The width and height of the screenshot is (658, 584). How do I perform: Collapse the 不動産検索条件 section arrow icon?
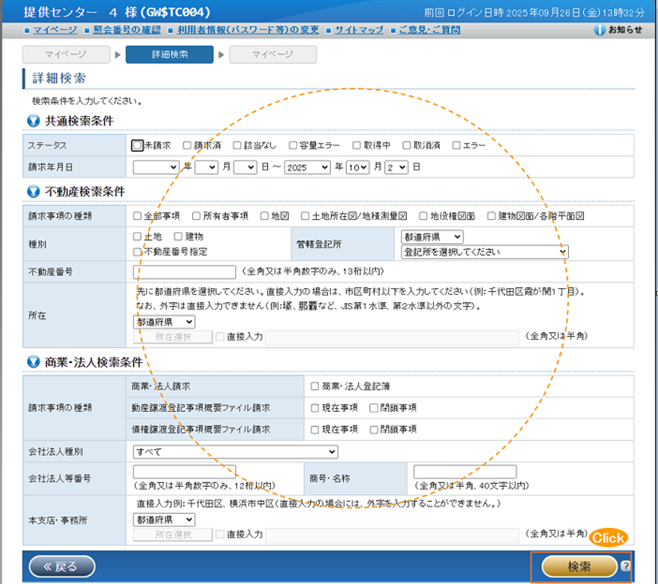(x=32, y=192)
